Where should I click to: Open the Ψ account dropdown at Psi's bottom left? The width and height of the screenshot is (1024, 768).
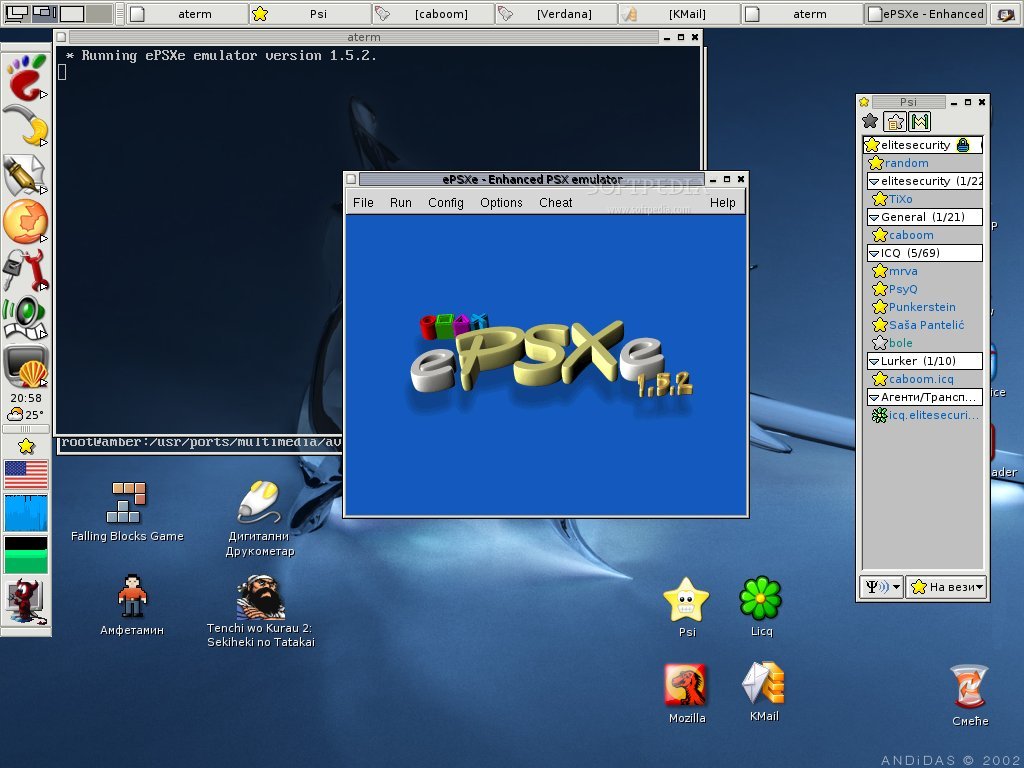coord(882,587)
